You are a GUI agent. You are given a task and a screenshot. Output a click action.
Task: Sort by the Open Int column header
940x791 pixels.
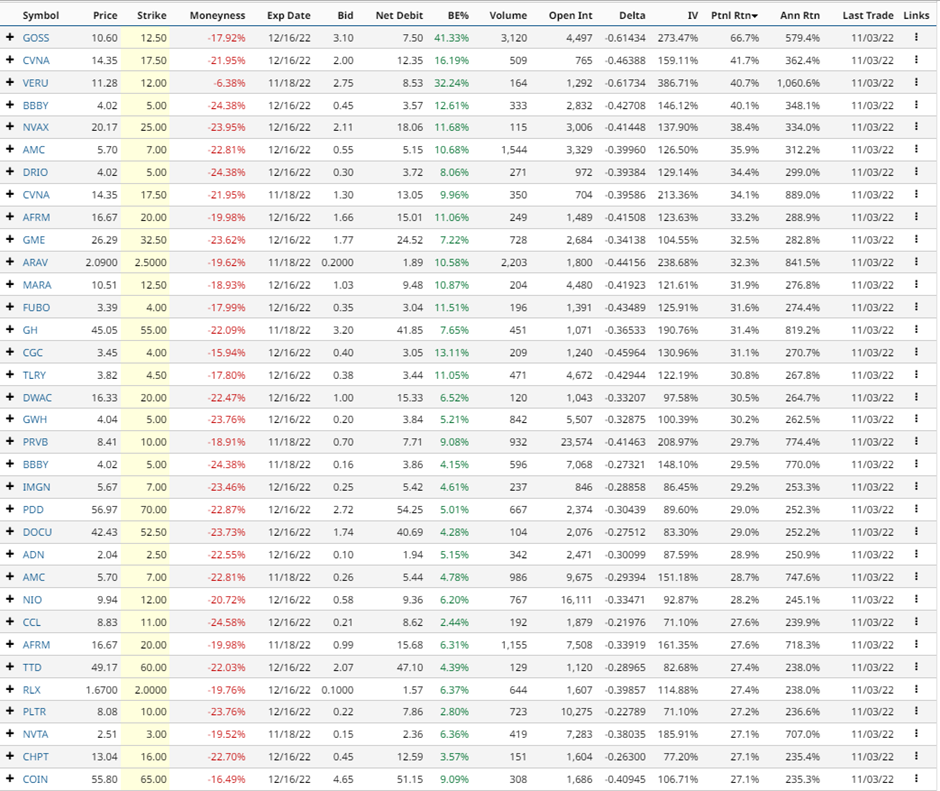[x=570, y=16]
